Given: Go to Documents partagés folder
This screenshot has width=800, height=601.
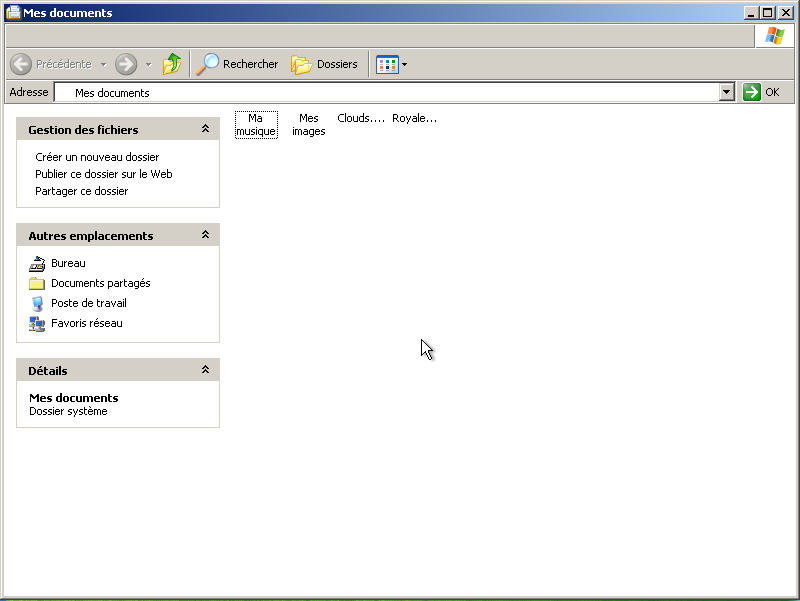Looking at the screenshot, I should pos(100,283).
